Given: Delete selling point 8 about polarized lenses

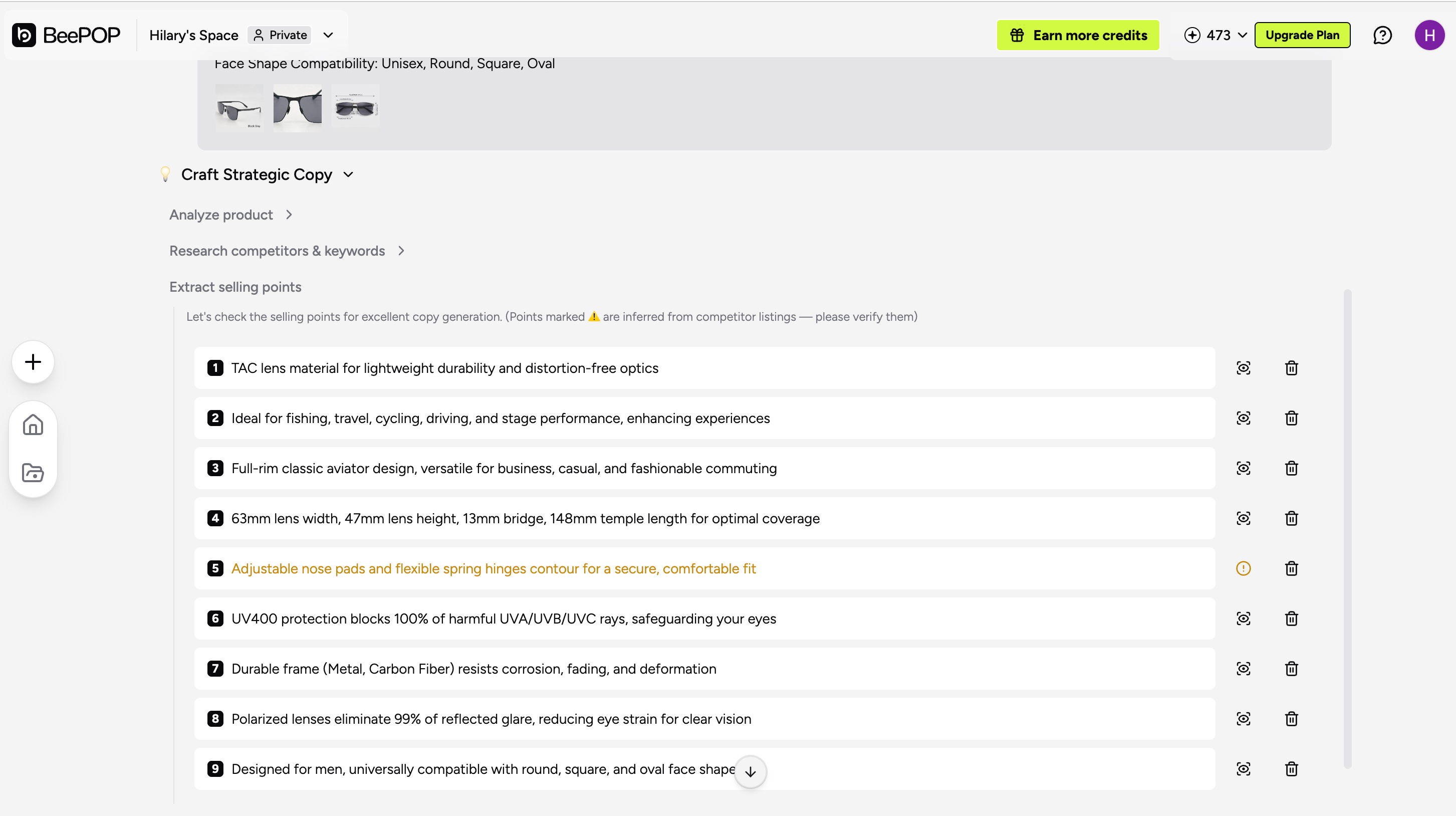Looking at the screenshot, I should [x=1291, y=719].
